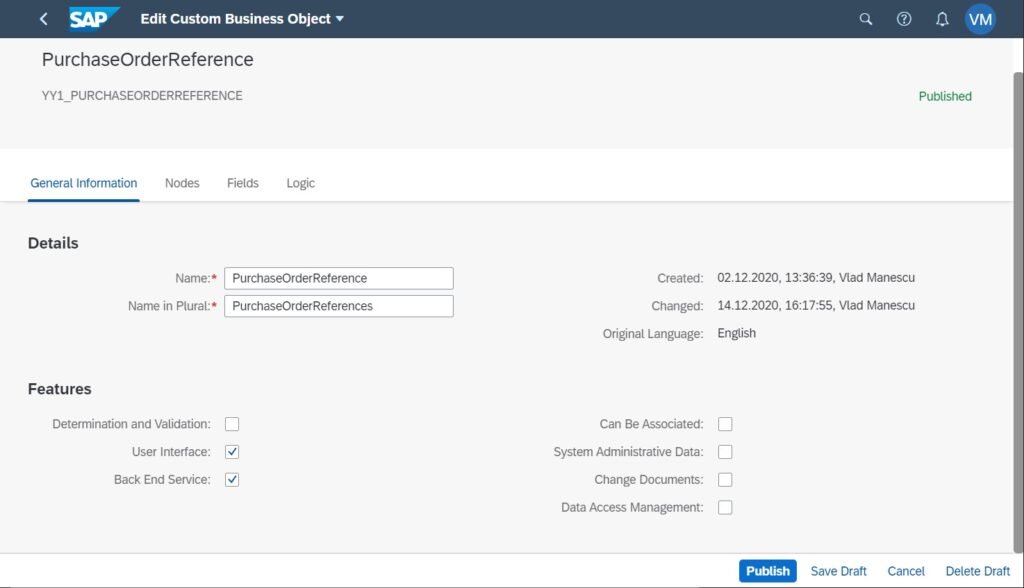Screen dimensions: 1024x588
Task: Open the search magnifier icon
Action: 866,19
